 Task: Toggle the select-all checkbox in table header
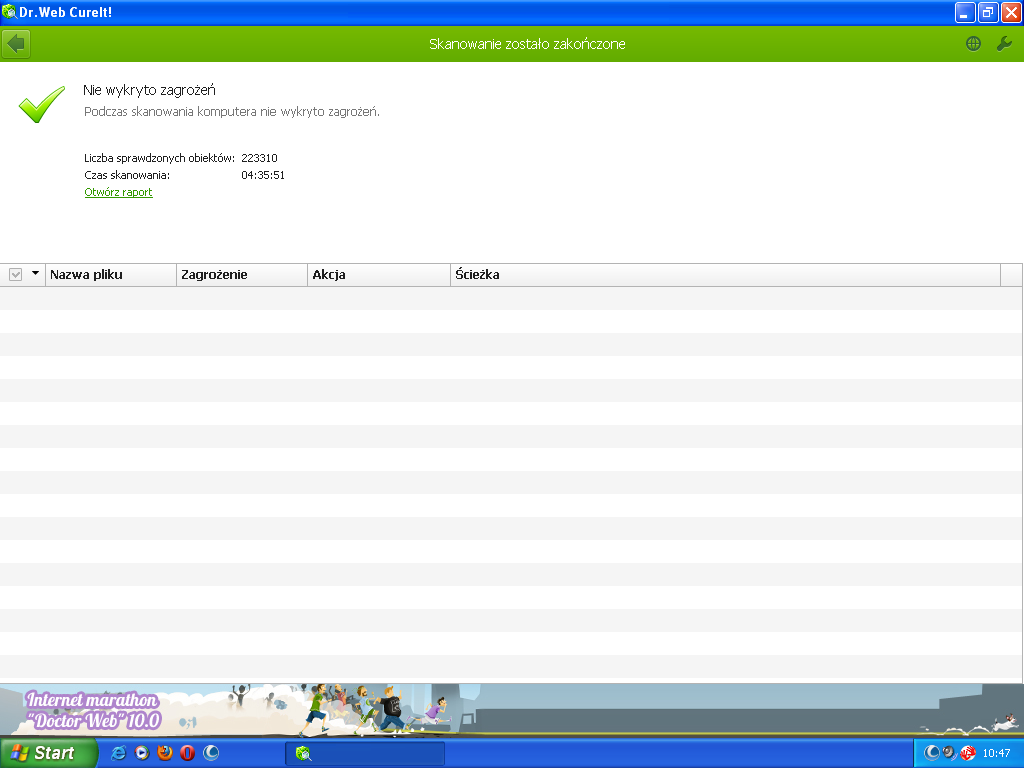pos(16,274)
